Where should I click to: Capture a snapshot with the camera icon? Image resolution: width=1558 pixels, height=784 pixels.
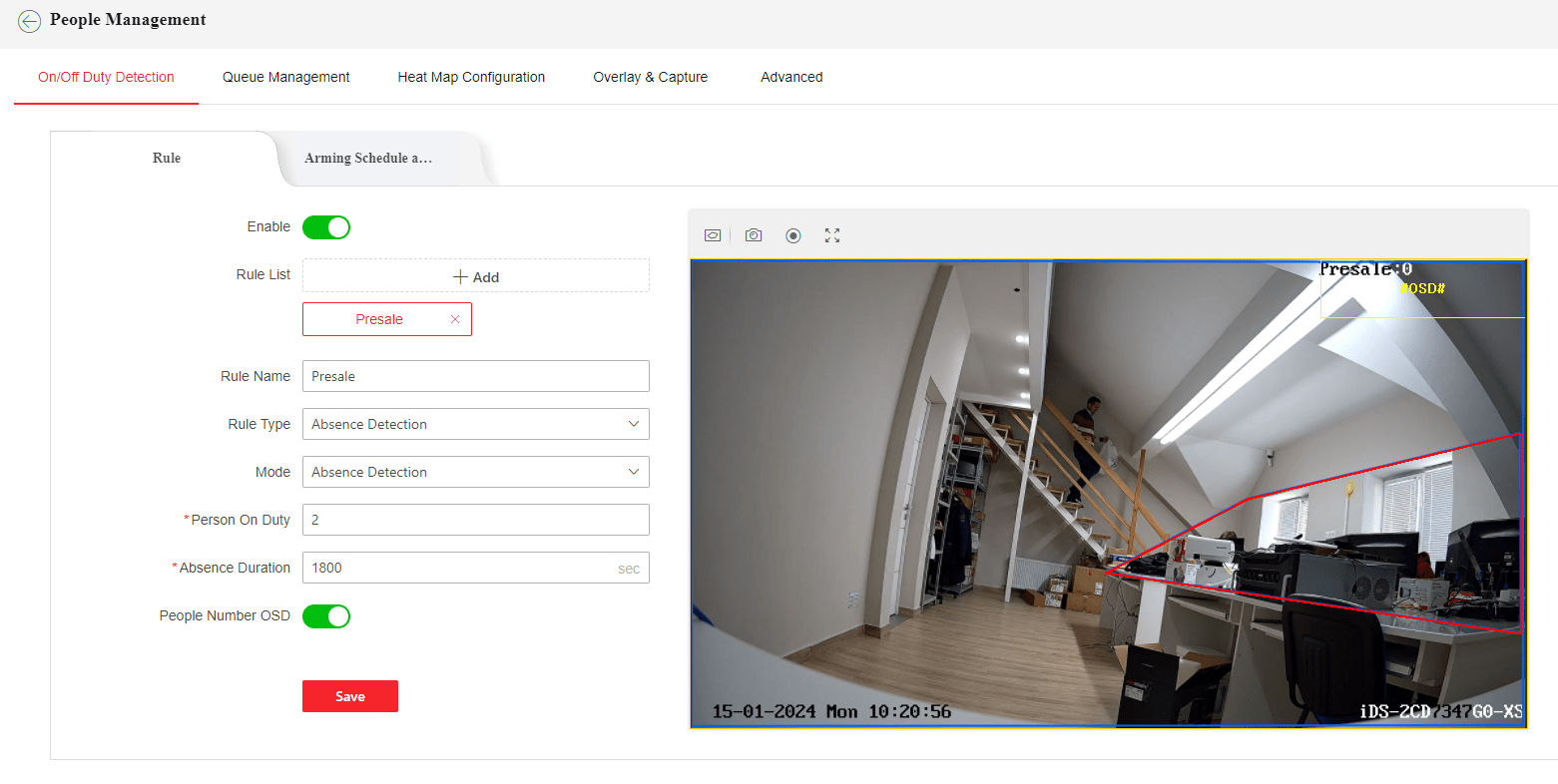pyautogui.click(x=754, y=235)
